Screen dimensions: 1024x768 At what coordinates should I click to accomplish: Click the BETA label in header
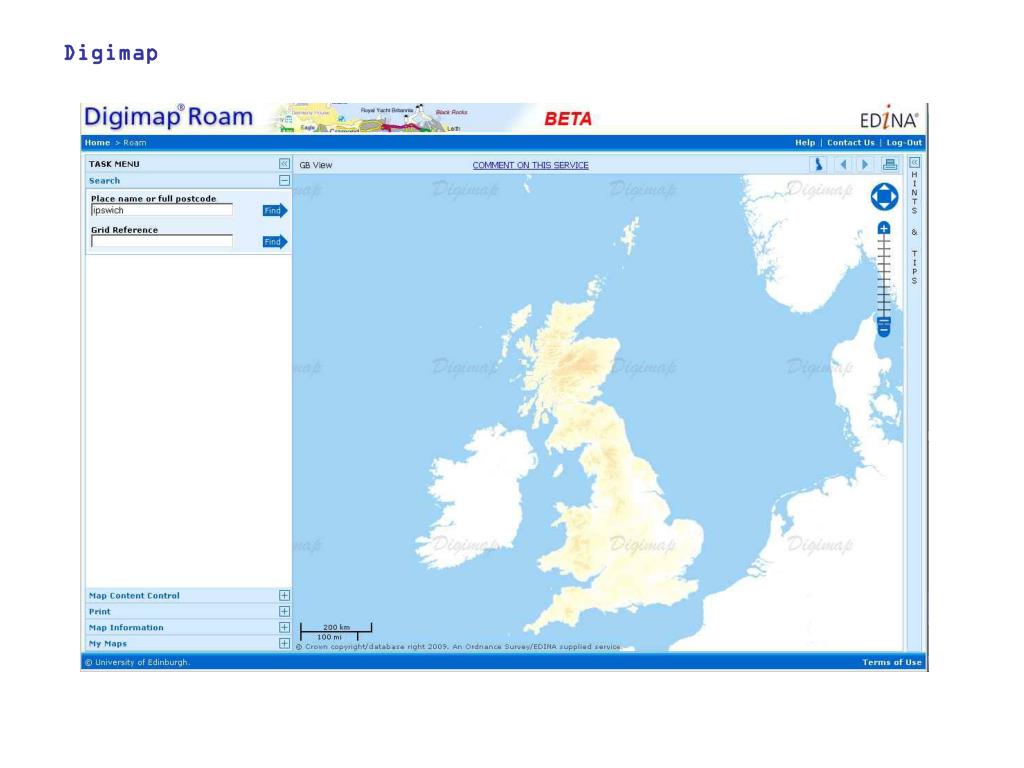click(x=568, y=119)
